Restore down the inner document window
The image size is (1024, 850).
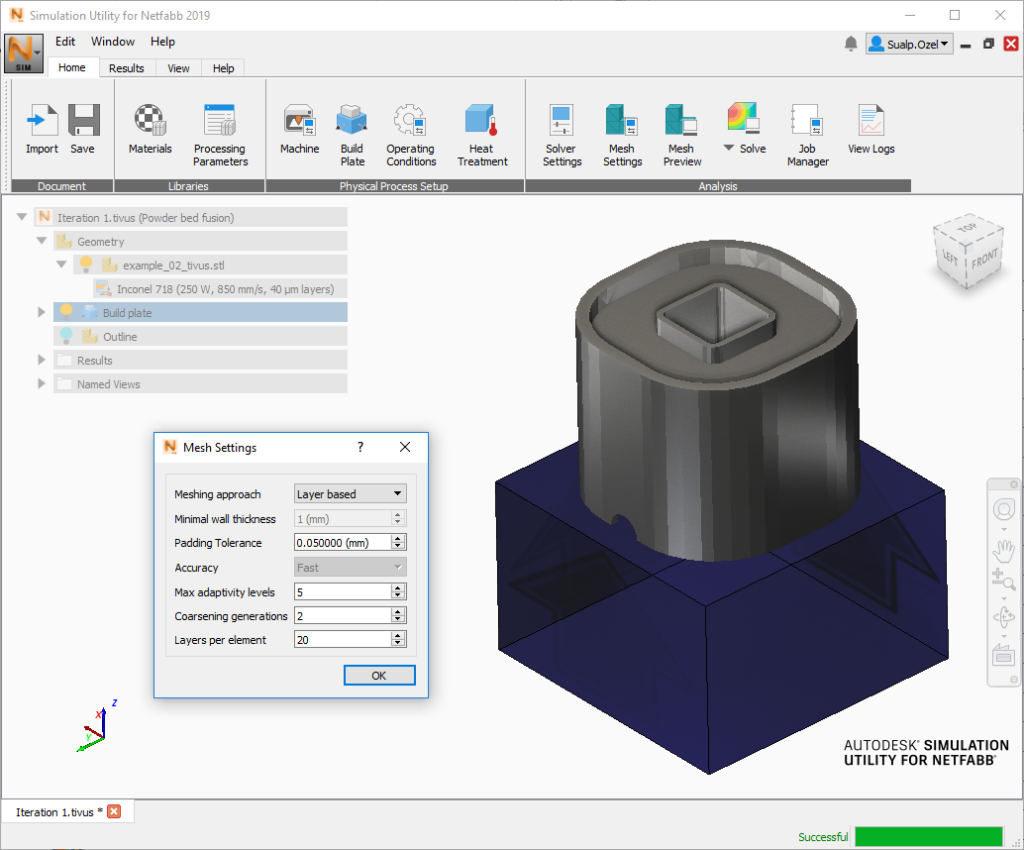(989, 44)
